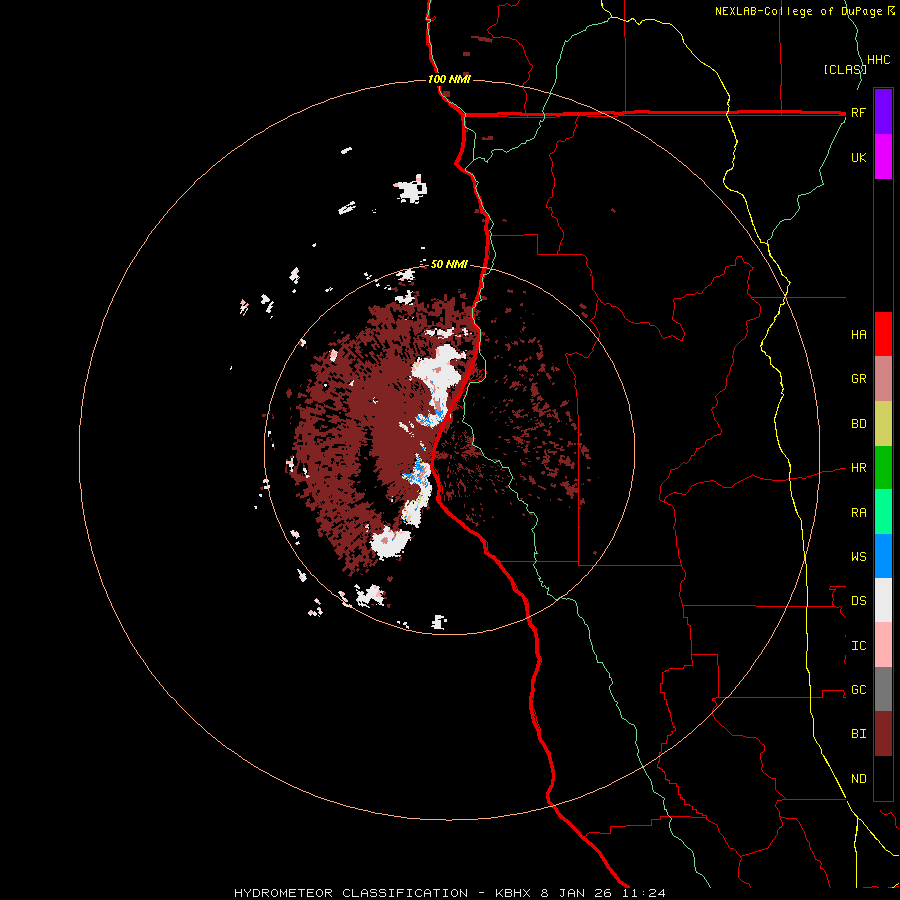Screen dimensions: 900x900
Task: Click the 11:24 timestamp
Action: point(643,893)
